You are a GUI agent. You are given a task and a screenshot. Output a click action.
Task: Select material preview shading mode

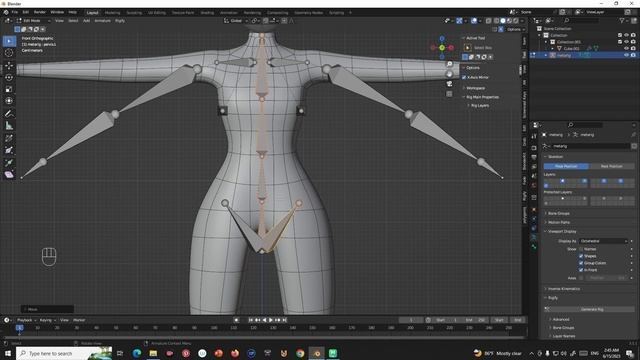tap(509, 20)
